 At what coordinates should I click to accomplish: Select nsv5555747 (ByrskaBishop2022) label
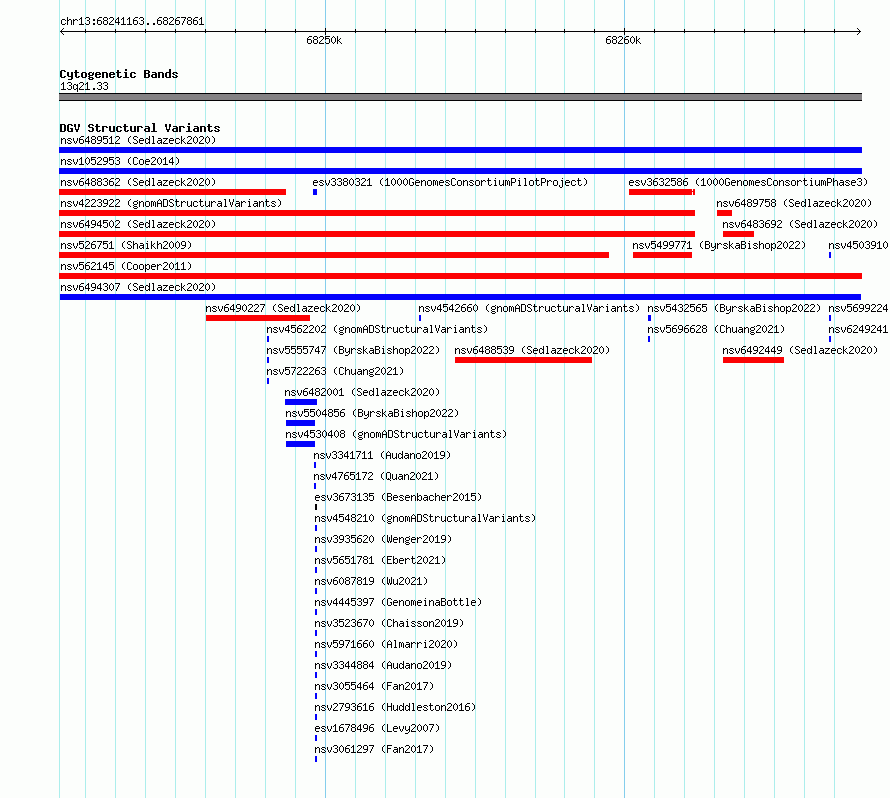click(x=353, y=350)
